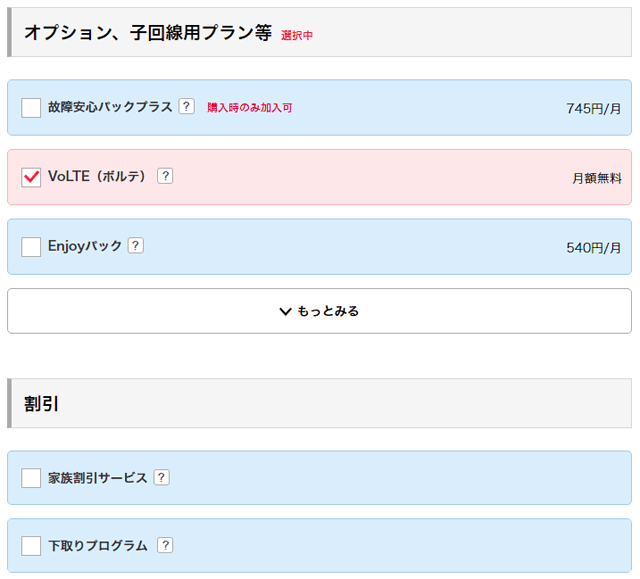Screen dimensions: 640x579
Task: Click the Enjoyパック label text
Action: coord(85,246)
